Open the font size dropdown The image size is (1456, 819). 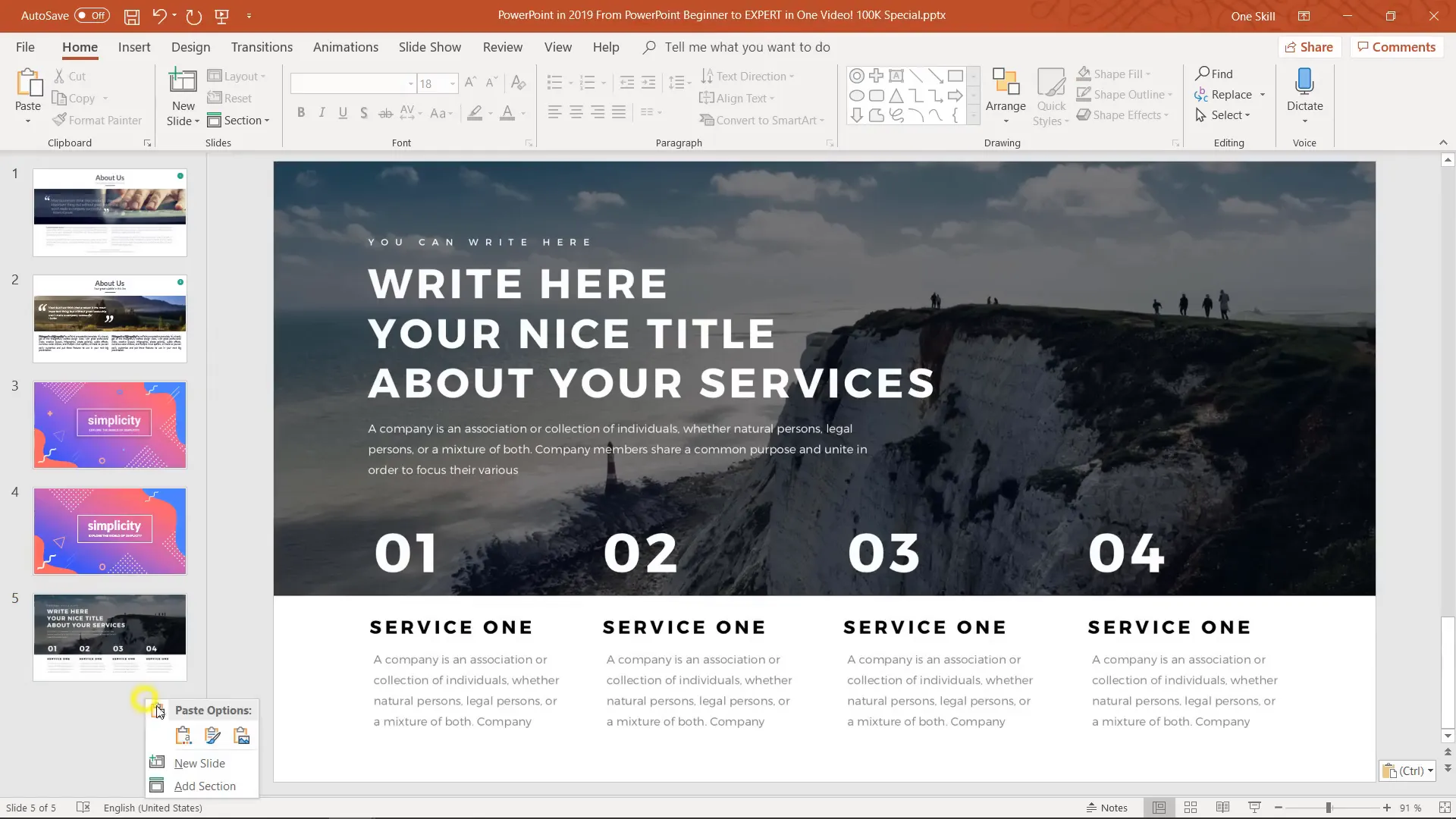[453, 83]
